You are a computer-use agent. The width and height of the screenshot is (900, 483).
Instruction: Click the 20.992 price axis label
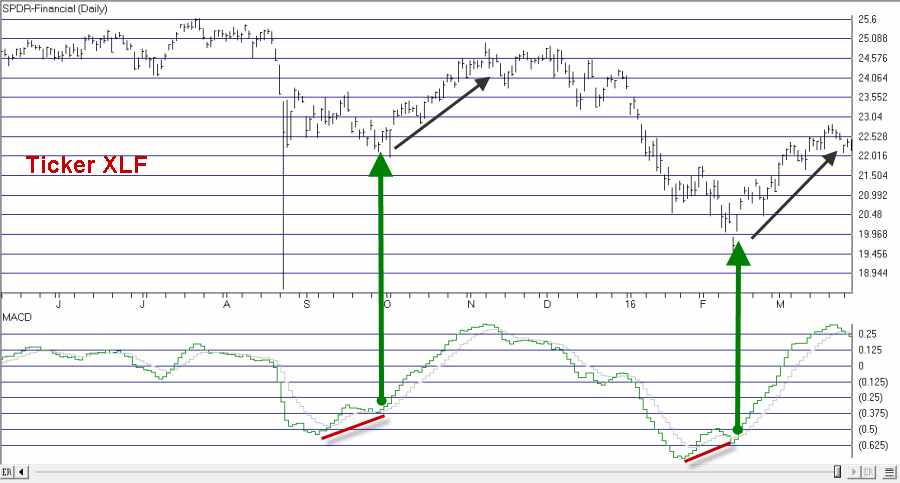[x=872, y=195]
